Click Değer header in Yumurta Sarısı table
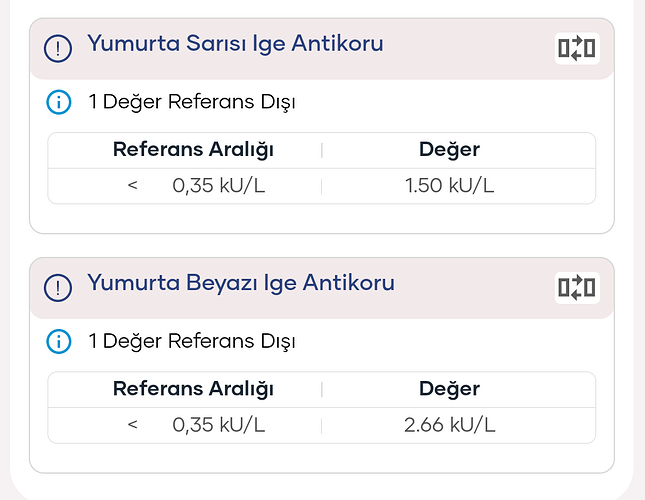The height and width of the screenshot is (500, 645). (449, 150)
